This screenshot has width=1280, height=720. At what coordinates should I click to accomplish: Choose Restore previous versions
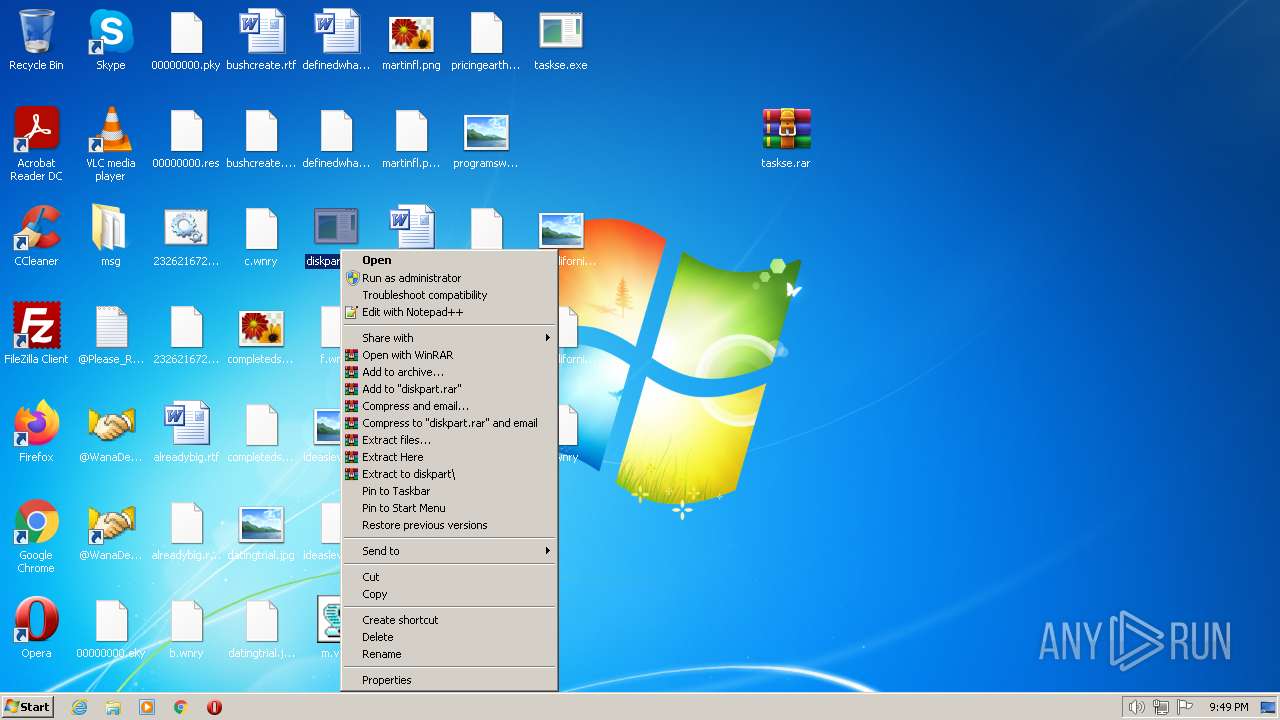(449, 525)
